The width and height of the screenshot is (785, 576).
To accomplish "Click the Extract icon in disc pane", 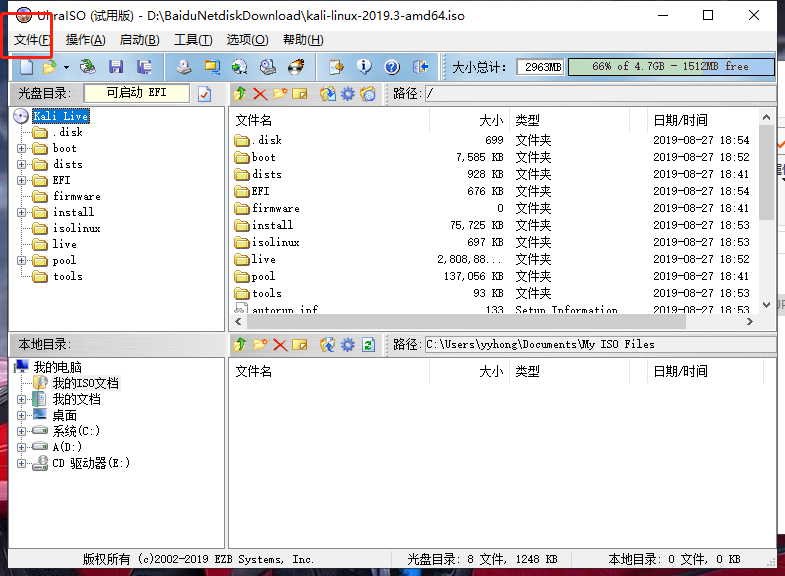I will click(328, 94).
